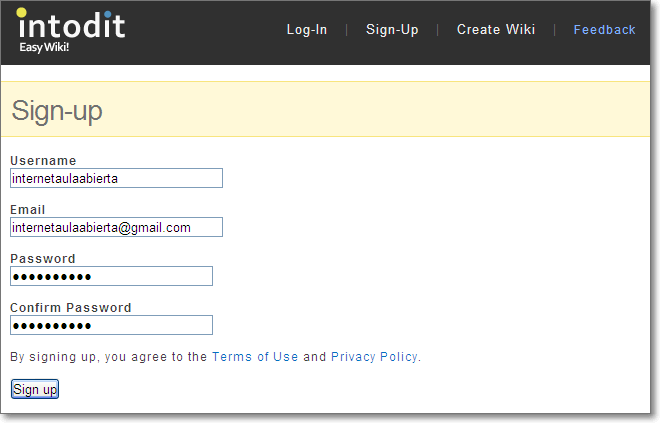Focus the Username input field
Viewport: 660px width, 423px height.
(x=117, y=178)
